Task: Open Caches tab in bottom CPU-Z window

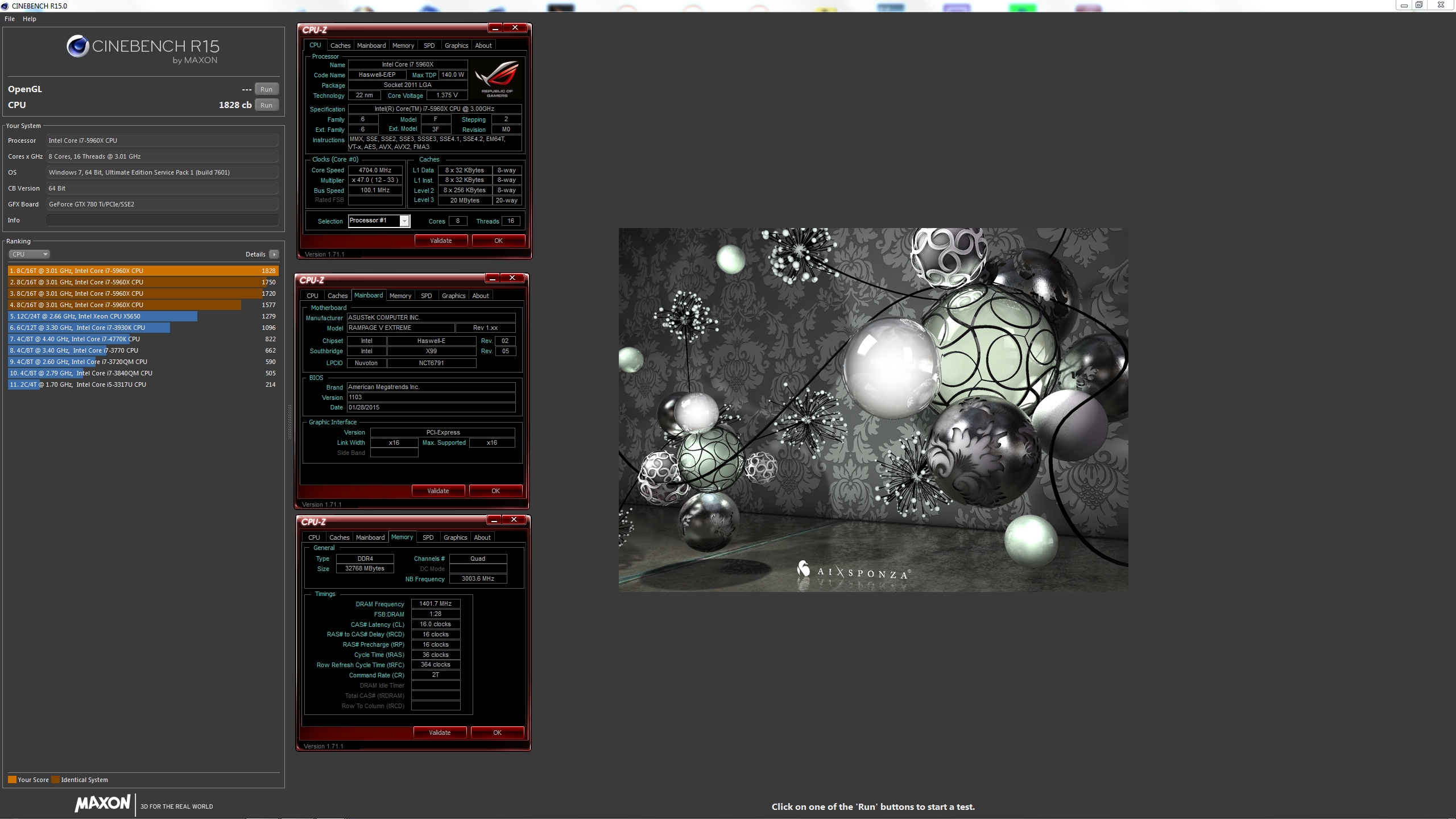Action: coord(339,537)
